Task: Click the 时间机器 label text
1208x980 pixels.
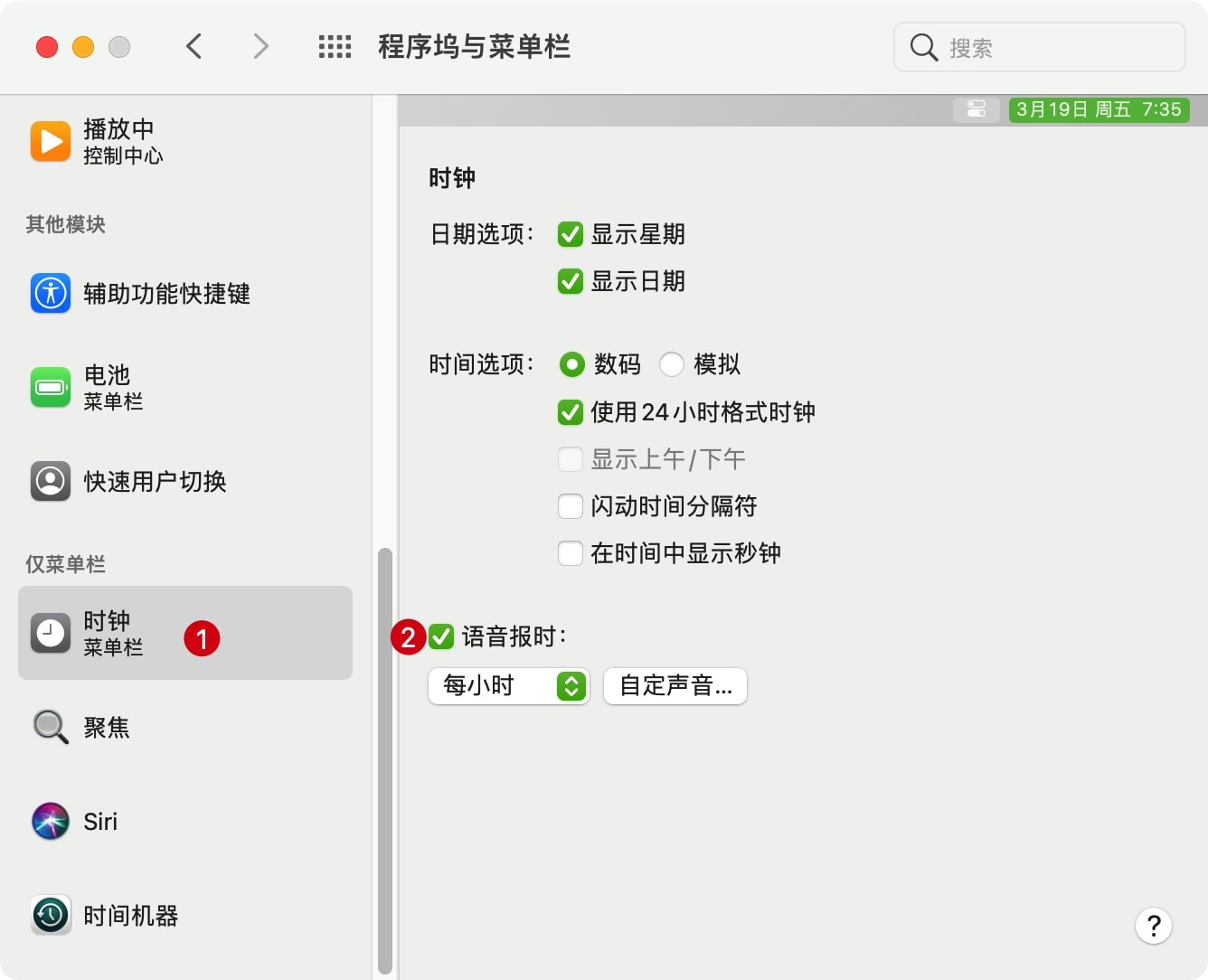Action: 131,915
